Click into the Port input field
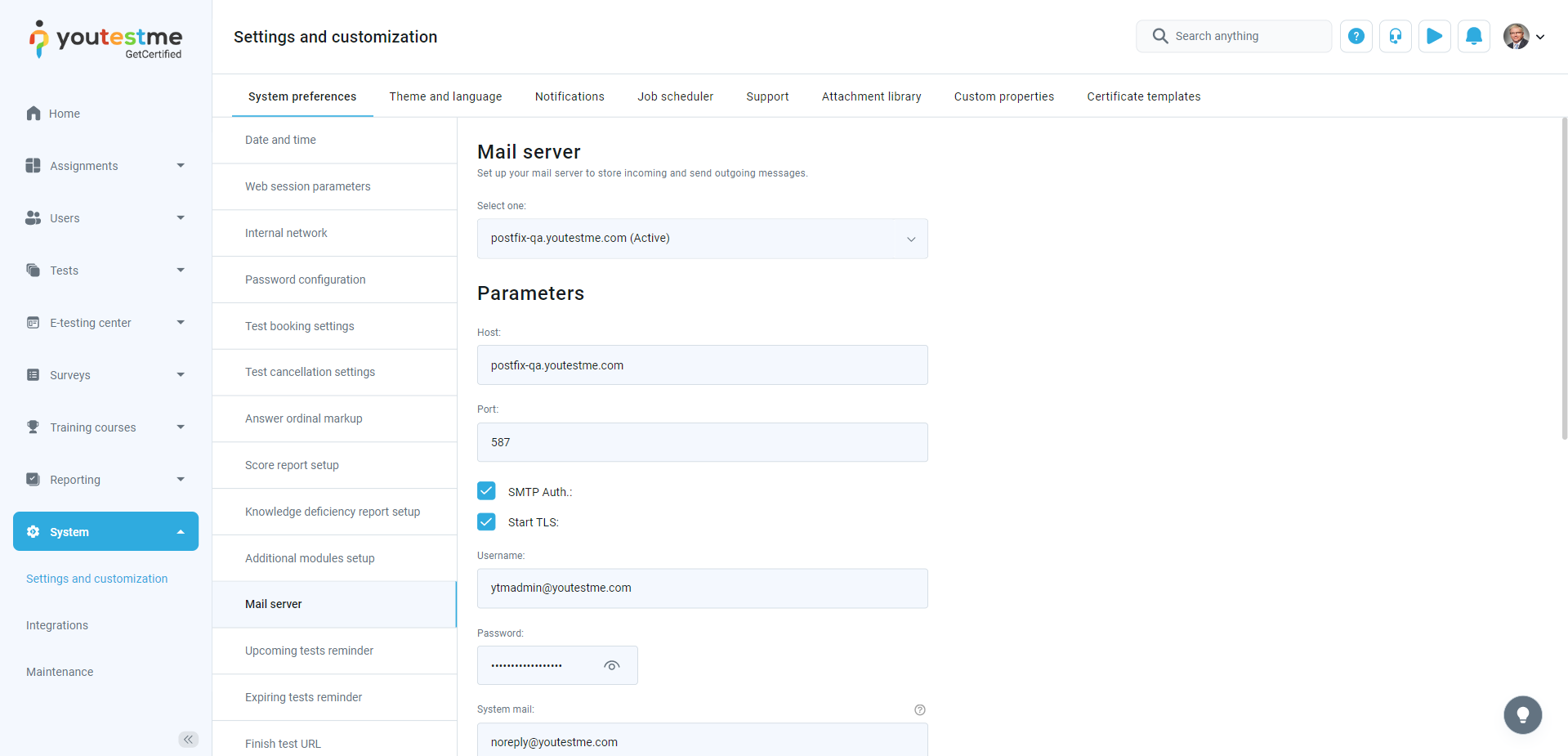 click(702, 442)
